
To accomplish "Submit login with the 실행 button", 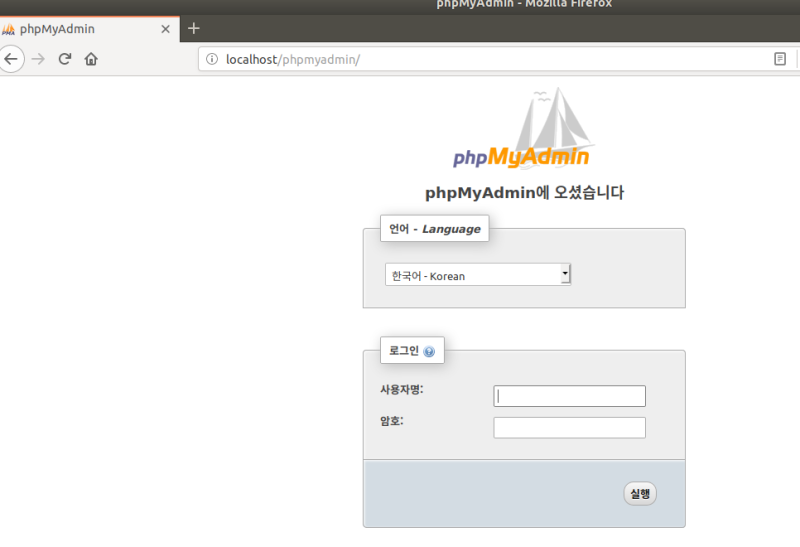I will (640, 493).
